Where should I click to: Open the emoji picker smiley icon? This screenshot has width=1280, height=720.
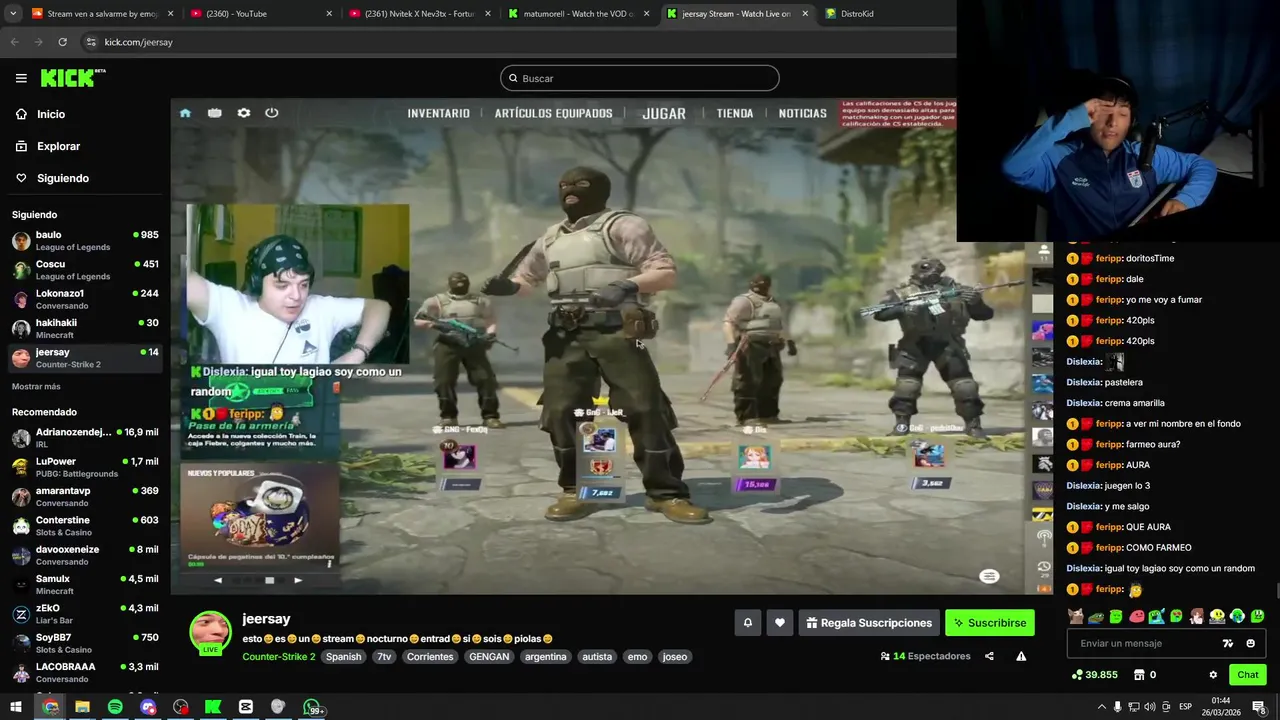click(1250, 643)
